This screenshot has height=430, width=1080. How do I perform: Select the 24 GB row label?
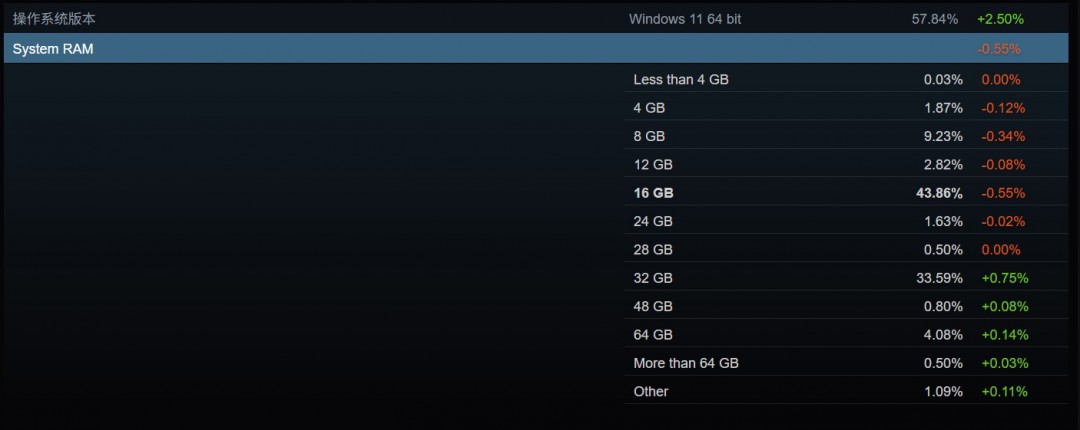[x=653, y=221]
